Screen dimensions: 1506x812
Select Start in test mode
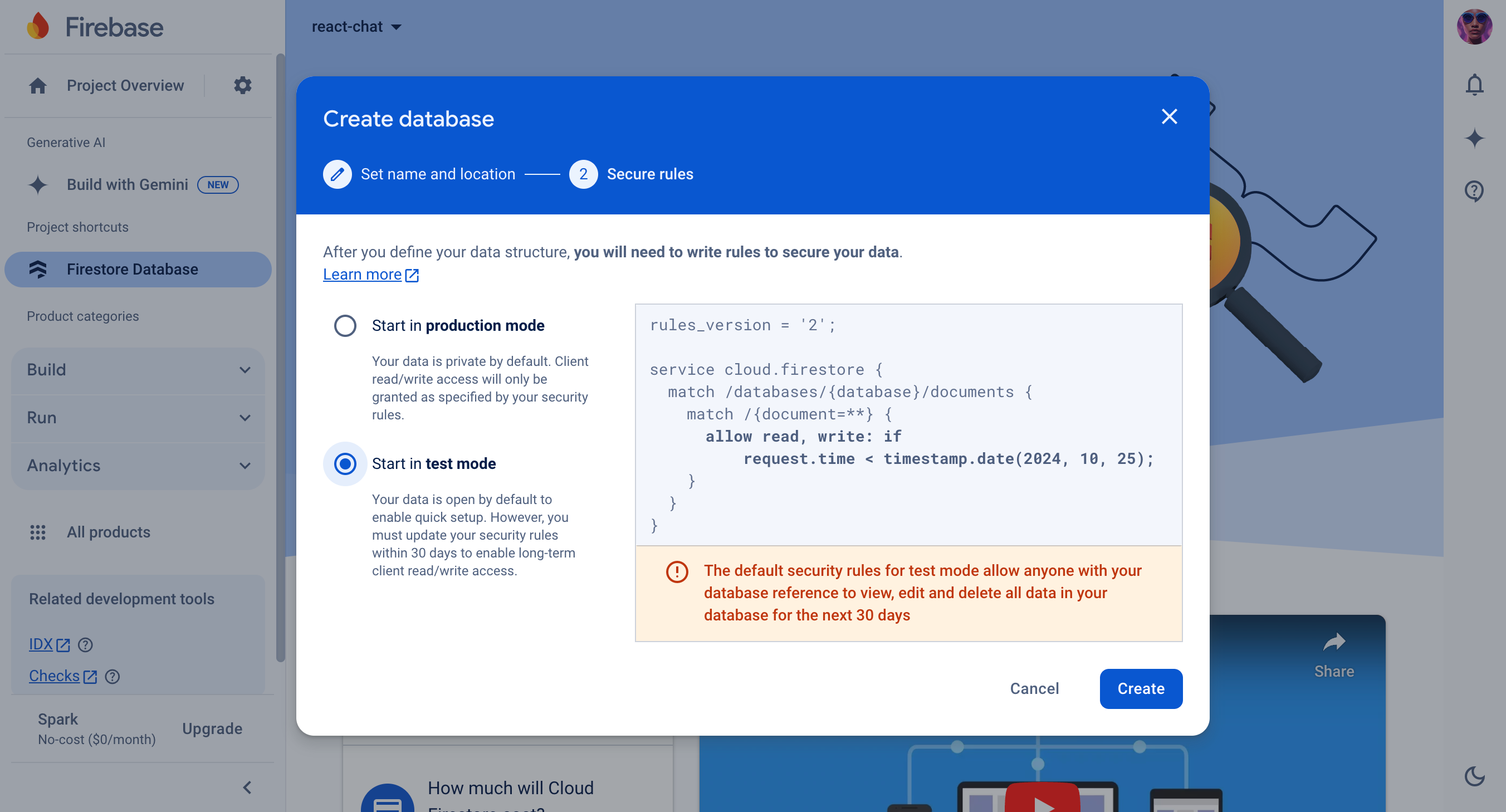pos(345,463)
